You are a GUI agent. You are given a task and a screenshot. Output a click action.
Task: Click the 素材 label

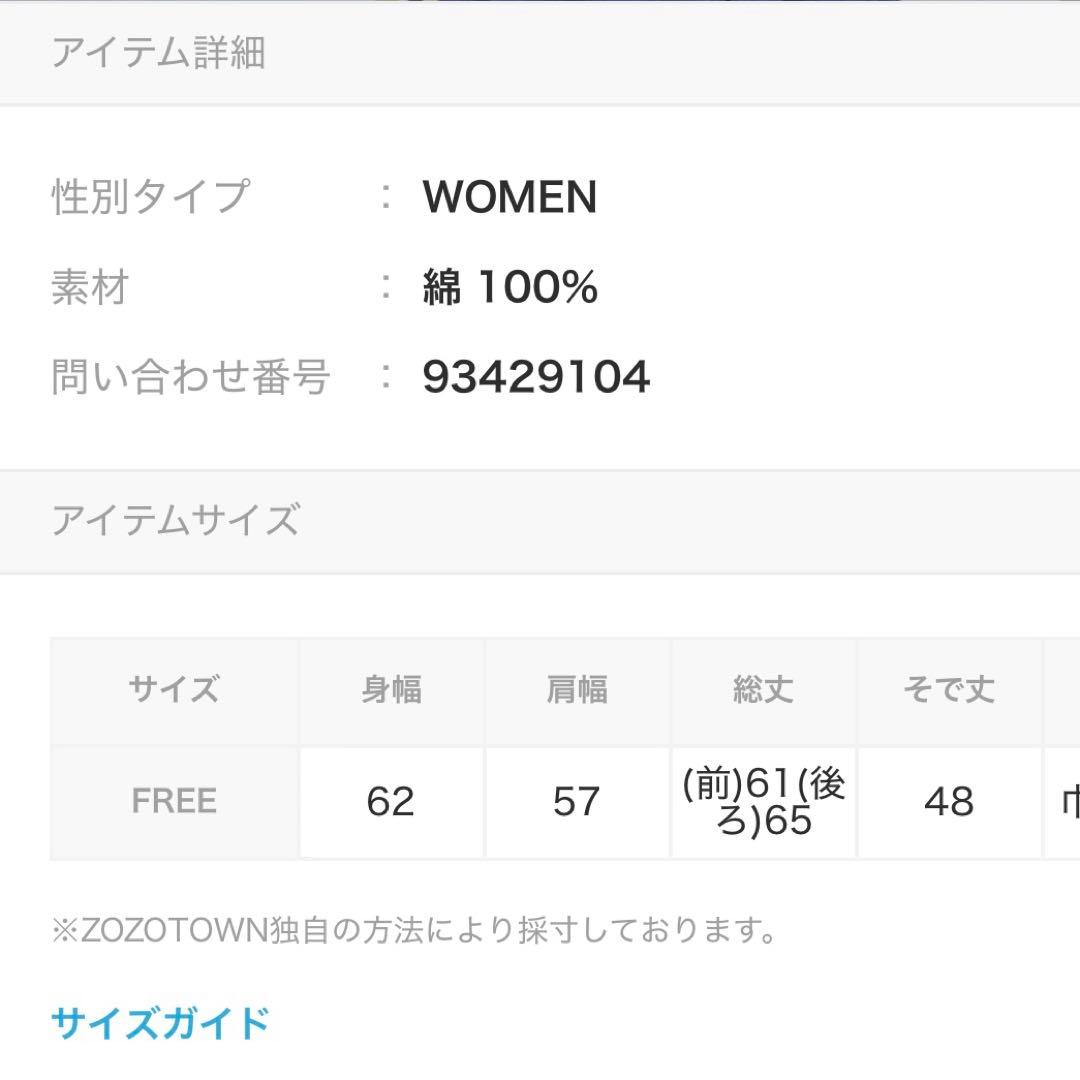pyautogui.click(x=90, y=288)
